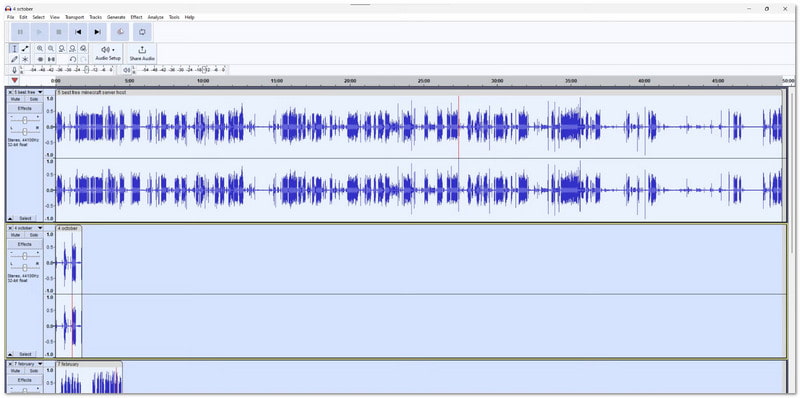Open the Edit menu
Screen dimensions: 800x398
23,17
